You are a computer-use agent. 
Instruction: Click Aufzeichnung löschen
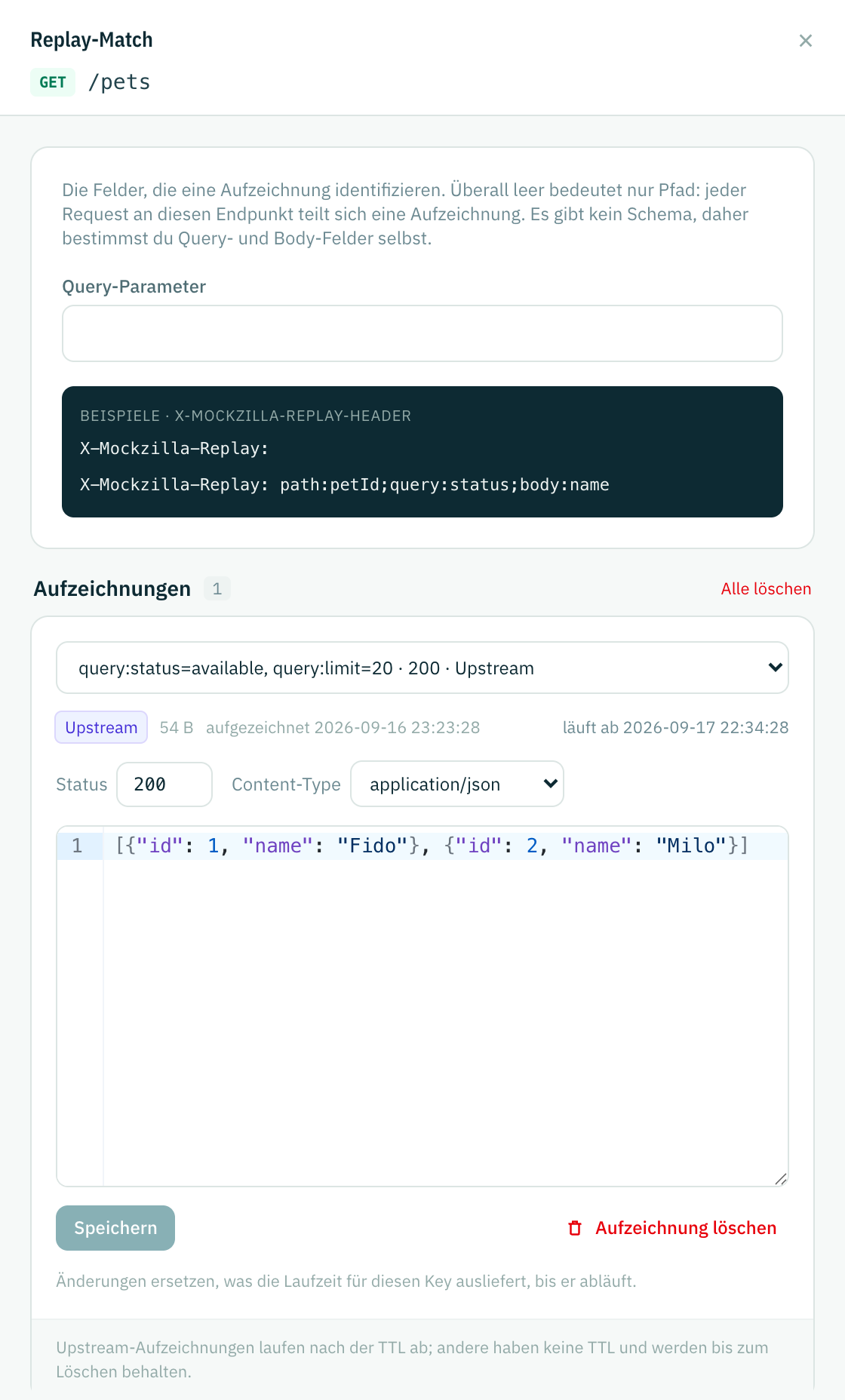pos(672,1228)
